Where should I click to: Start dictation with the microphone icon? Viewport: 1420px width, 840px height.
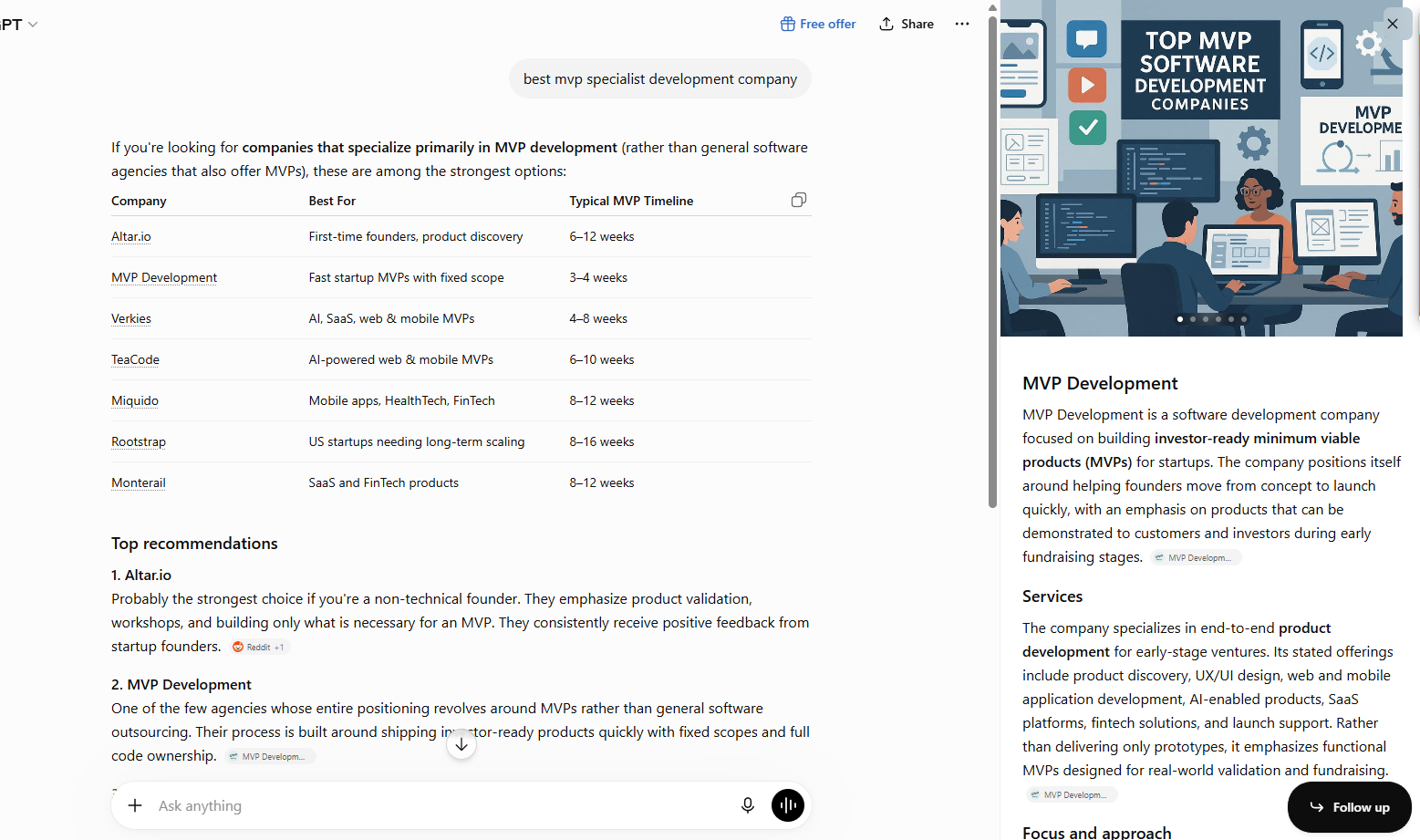pyautogui.click(x=748, y=805)
